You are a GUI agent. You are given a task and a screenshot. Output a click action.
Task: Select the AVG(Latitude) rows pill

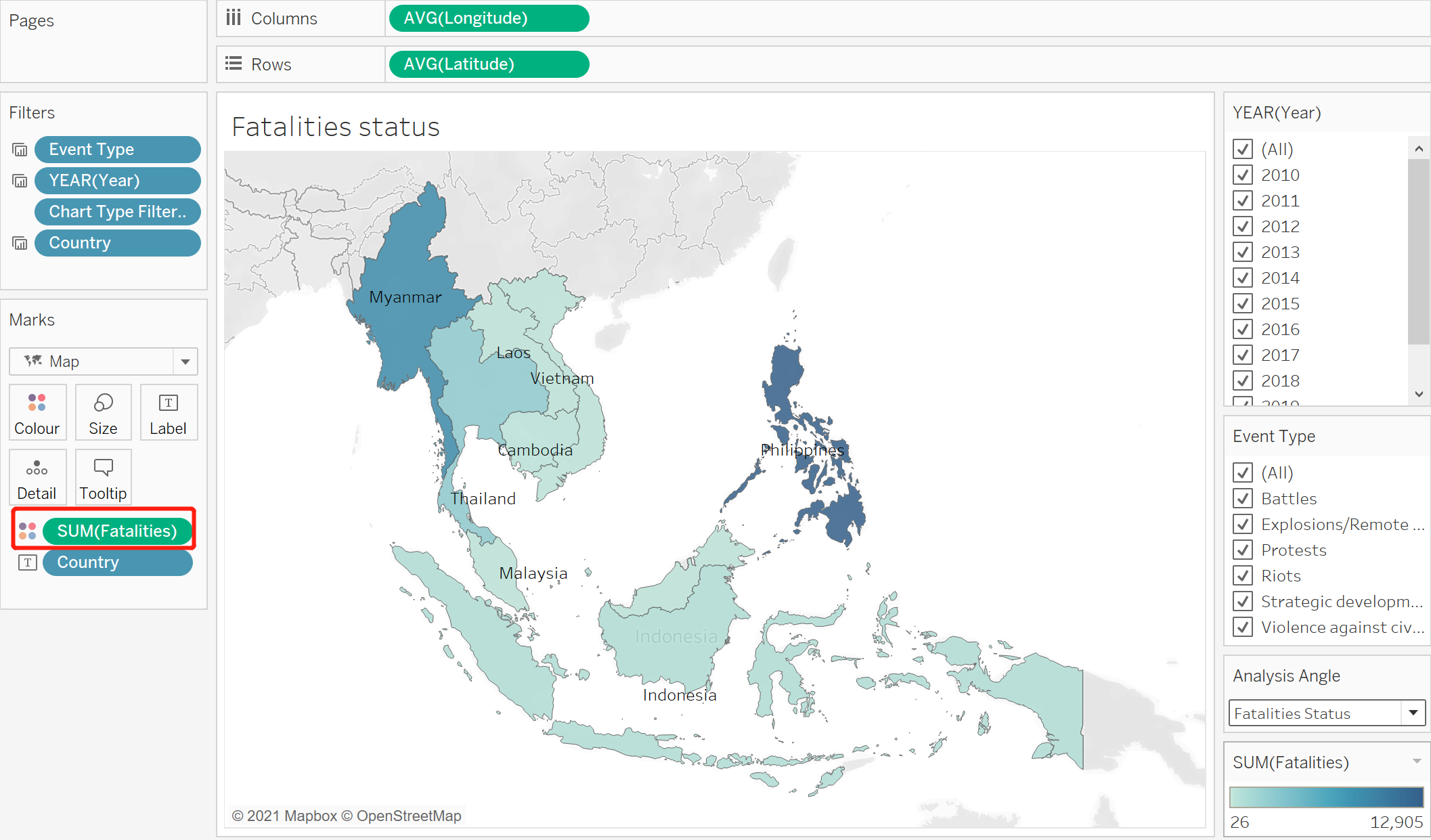click(488, 64)
